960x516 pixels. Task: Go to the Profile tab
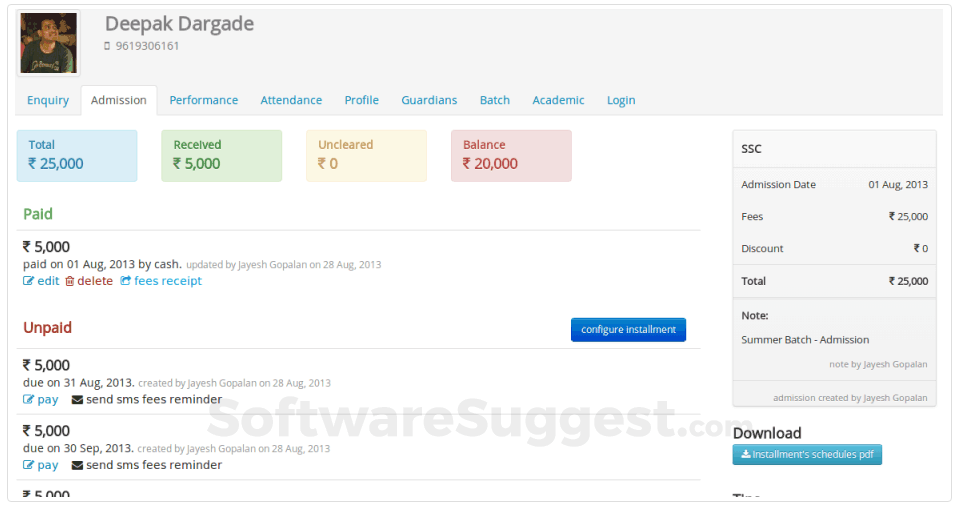pyautogui.click(x=362, y=100)
